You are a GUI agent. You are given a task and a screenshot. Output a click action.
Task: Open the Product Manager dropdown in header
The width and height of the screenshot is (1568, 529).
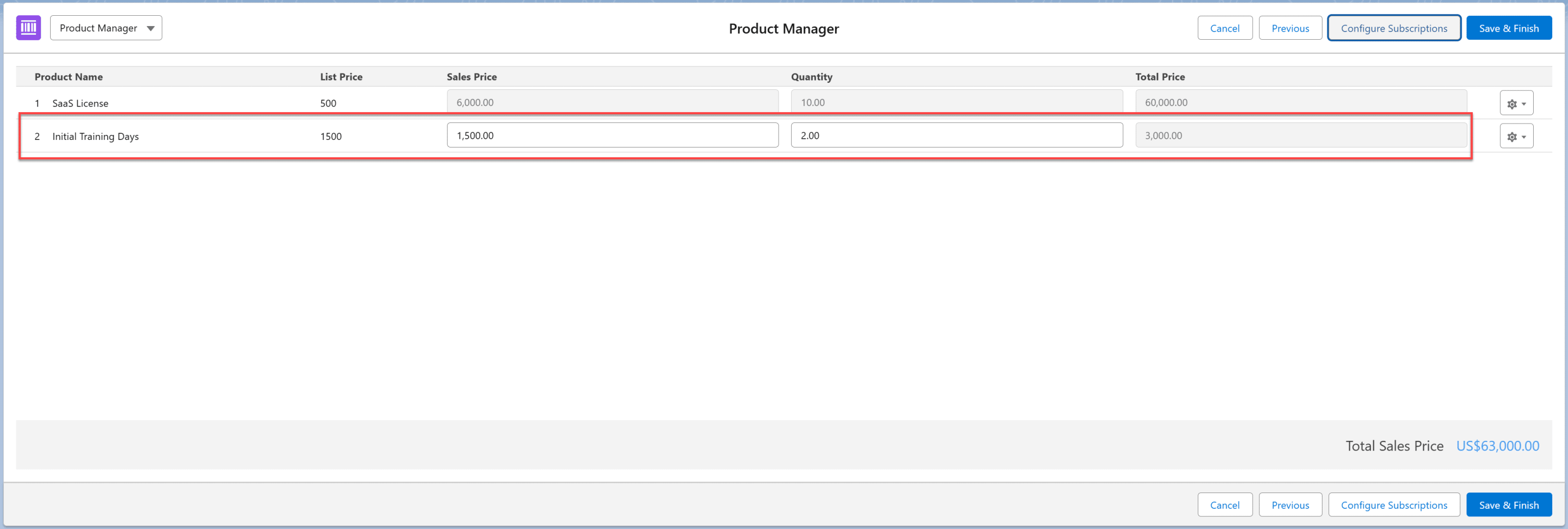[106, 28]
